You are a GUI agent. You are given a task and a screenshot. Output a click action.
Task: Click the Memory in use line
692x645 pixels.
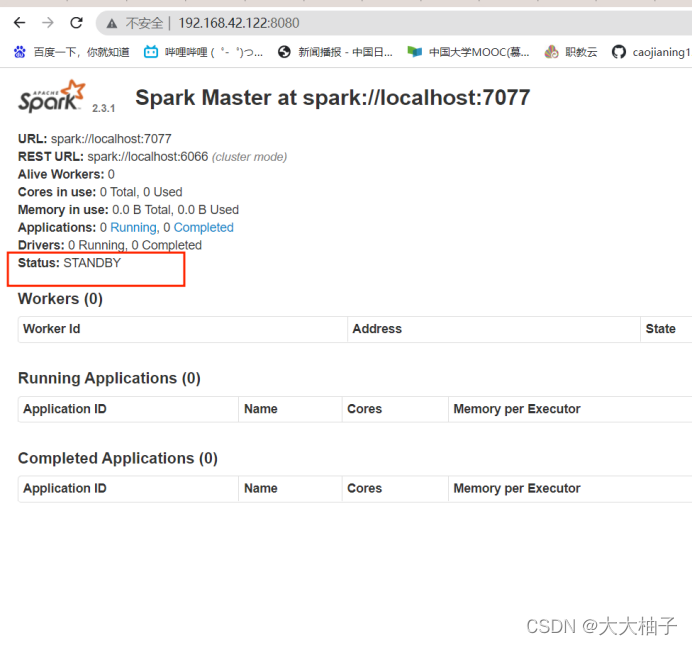(128, 210)
